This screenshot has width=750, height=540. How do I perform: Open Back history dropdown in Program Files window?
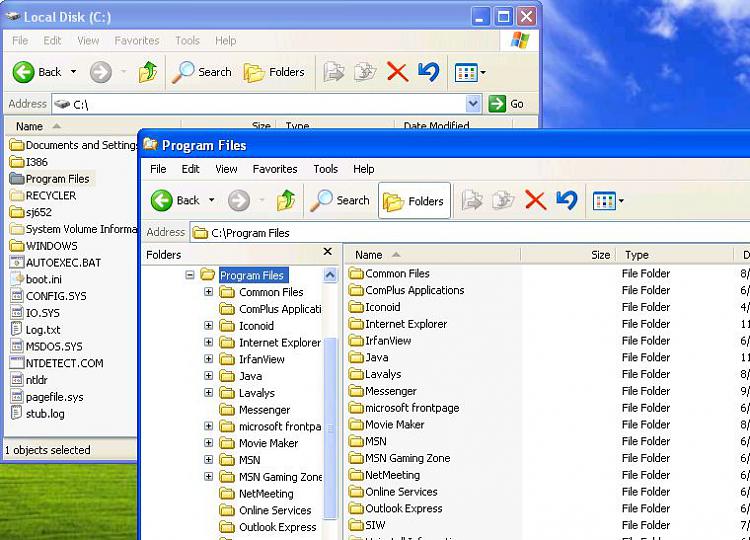pos(211,200)
